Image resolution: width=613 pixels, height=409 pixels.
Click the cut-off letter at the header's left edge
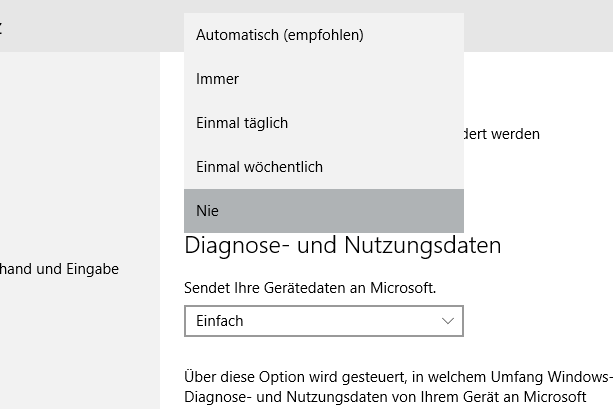click(x=2, y=27)
